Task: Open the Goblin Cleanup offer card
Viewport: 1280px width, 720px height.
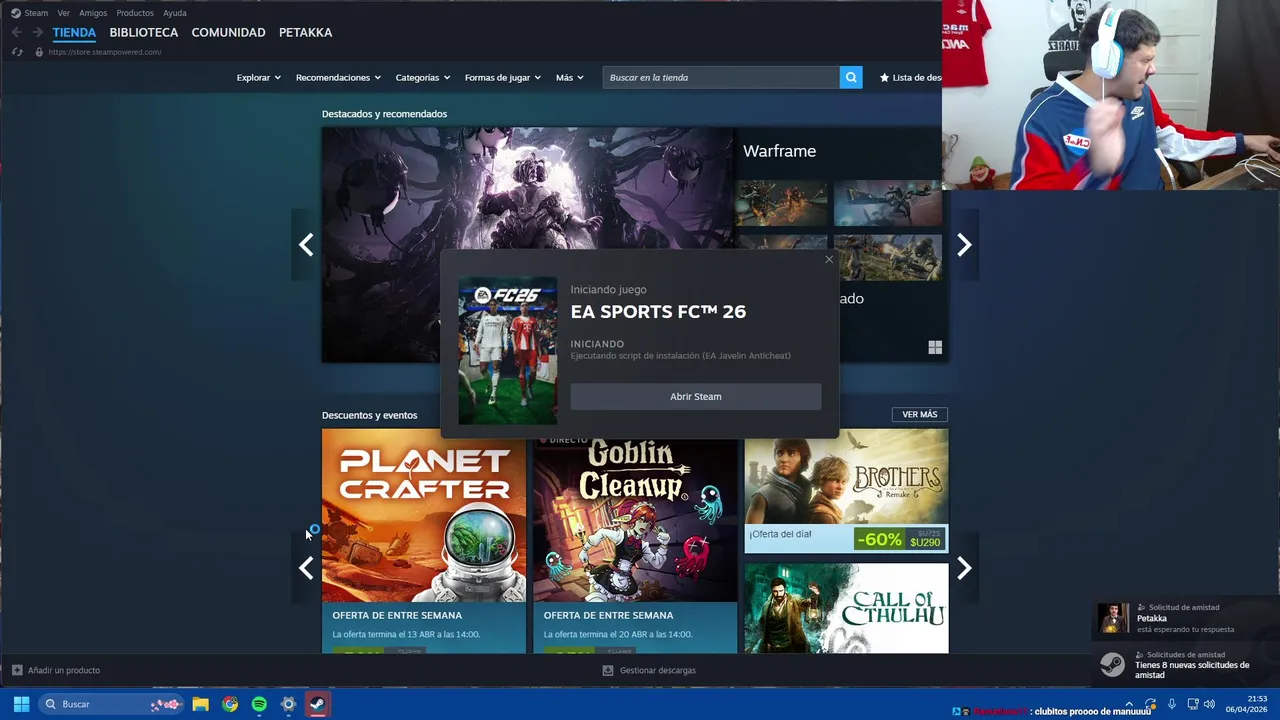Action: pos(635,541)
